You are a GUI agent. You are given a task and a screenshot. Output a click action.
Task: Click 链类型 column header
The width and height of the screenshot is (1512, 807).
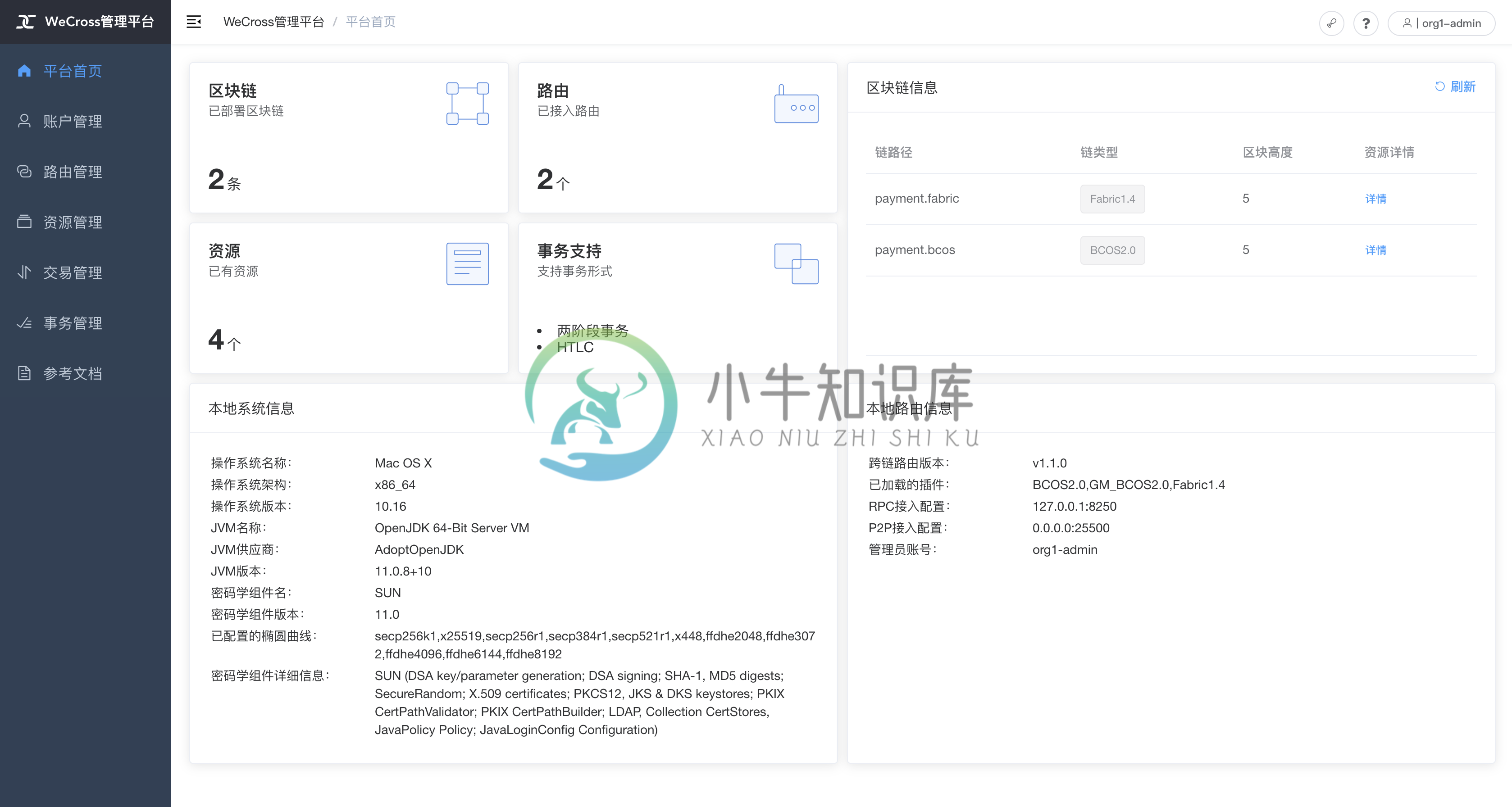pos(1099,153)
